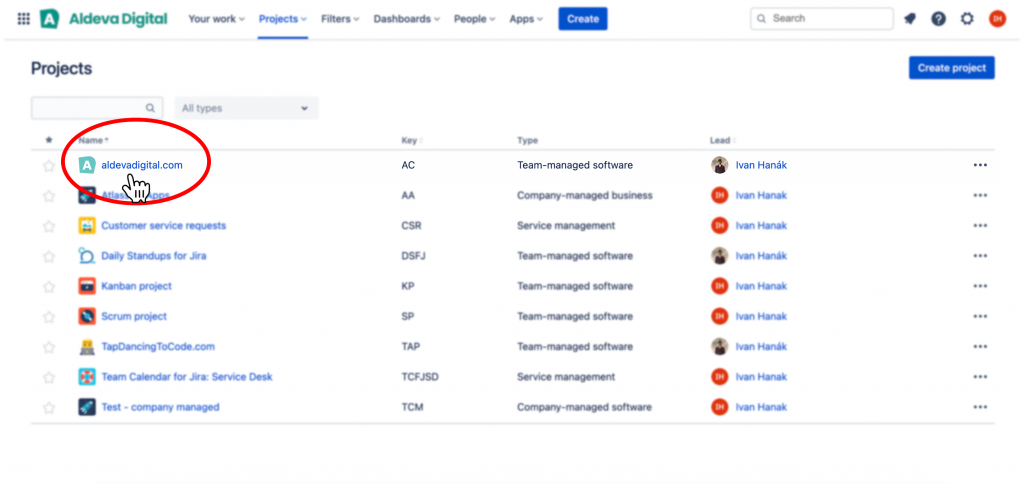1024x484 pixels.
Task: Open more actions for Customer service requests
Action: (980, 226)
